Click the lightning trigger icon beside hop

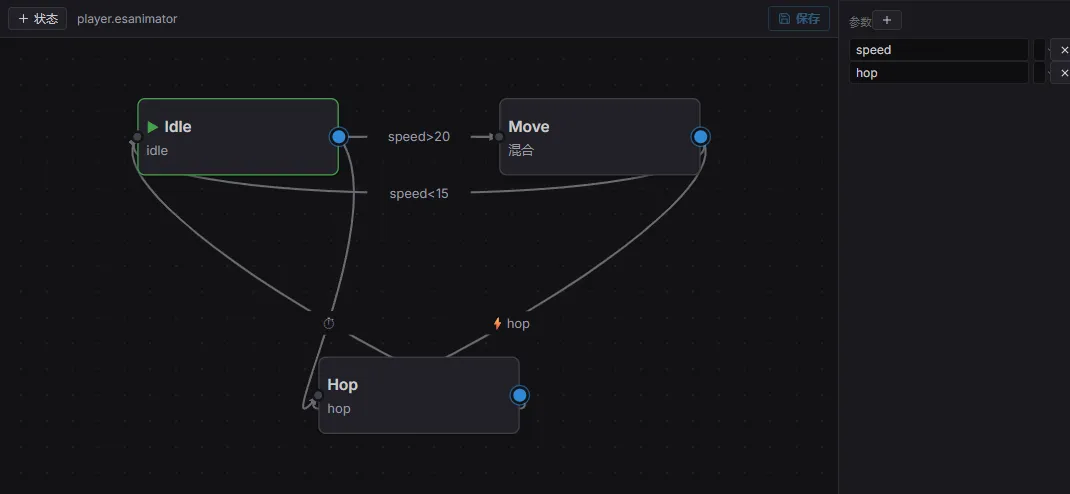(x=497, y=323)
